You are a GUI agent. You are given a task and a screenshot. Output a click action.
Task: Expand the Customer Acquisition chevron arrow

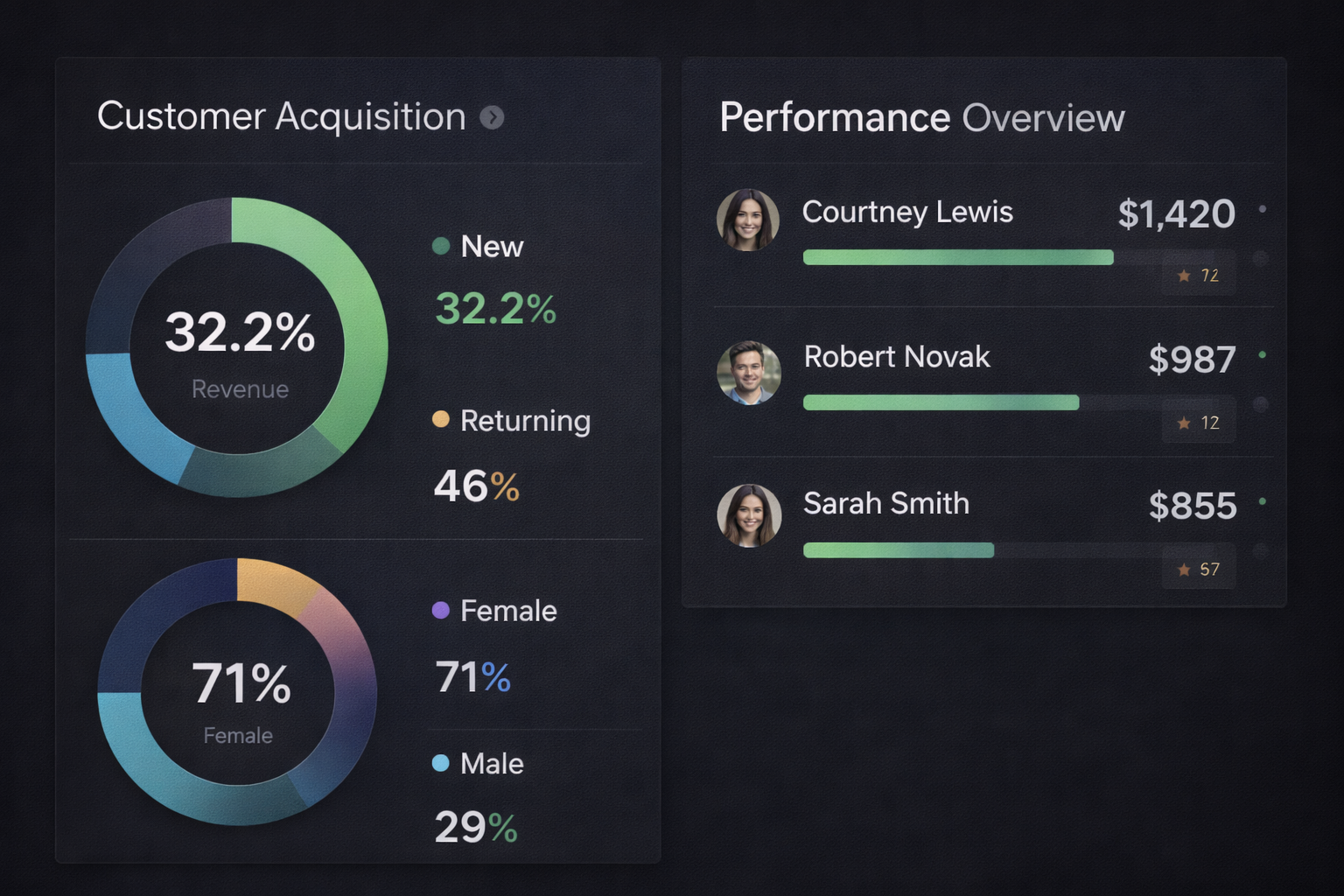click(492, 117)
